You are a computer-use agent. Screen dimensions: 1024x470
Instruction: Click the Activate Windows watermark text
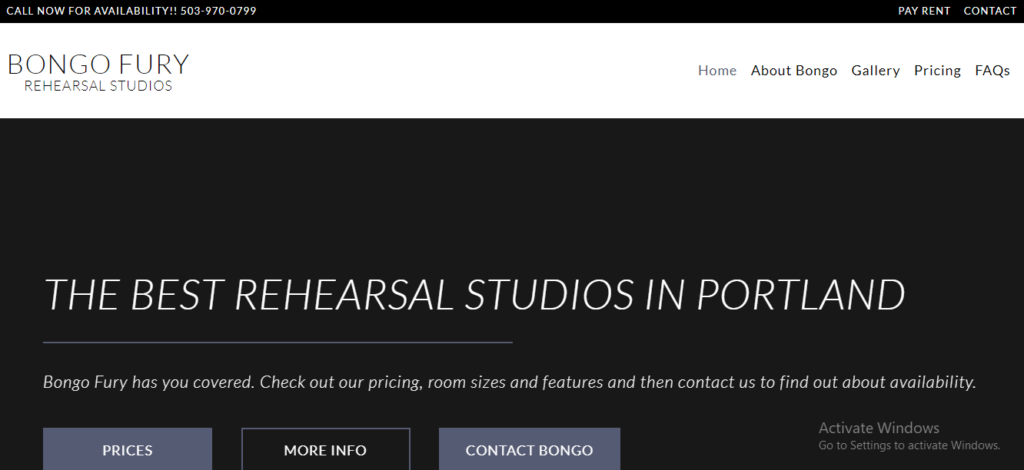coord(878,428)
